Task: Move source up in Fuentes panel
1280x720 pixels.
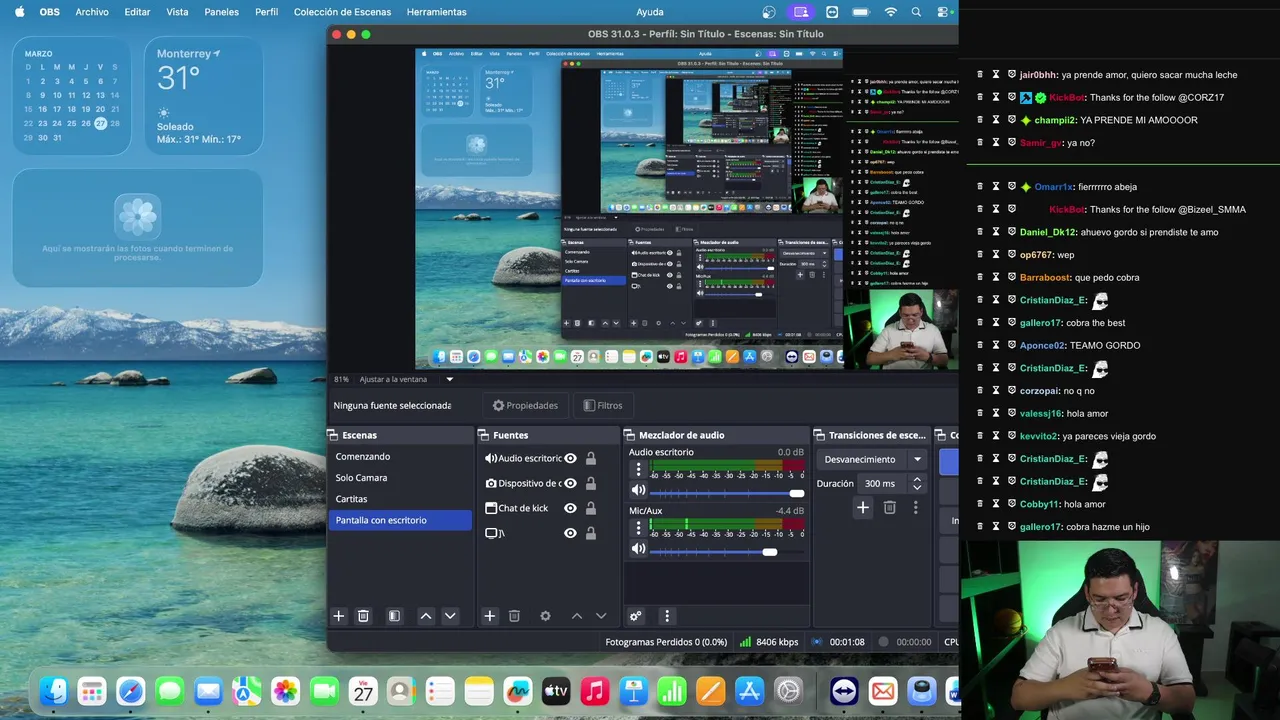Action: click(577, 616)
